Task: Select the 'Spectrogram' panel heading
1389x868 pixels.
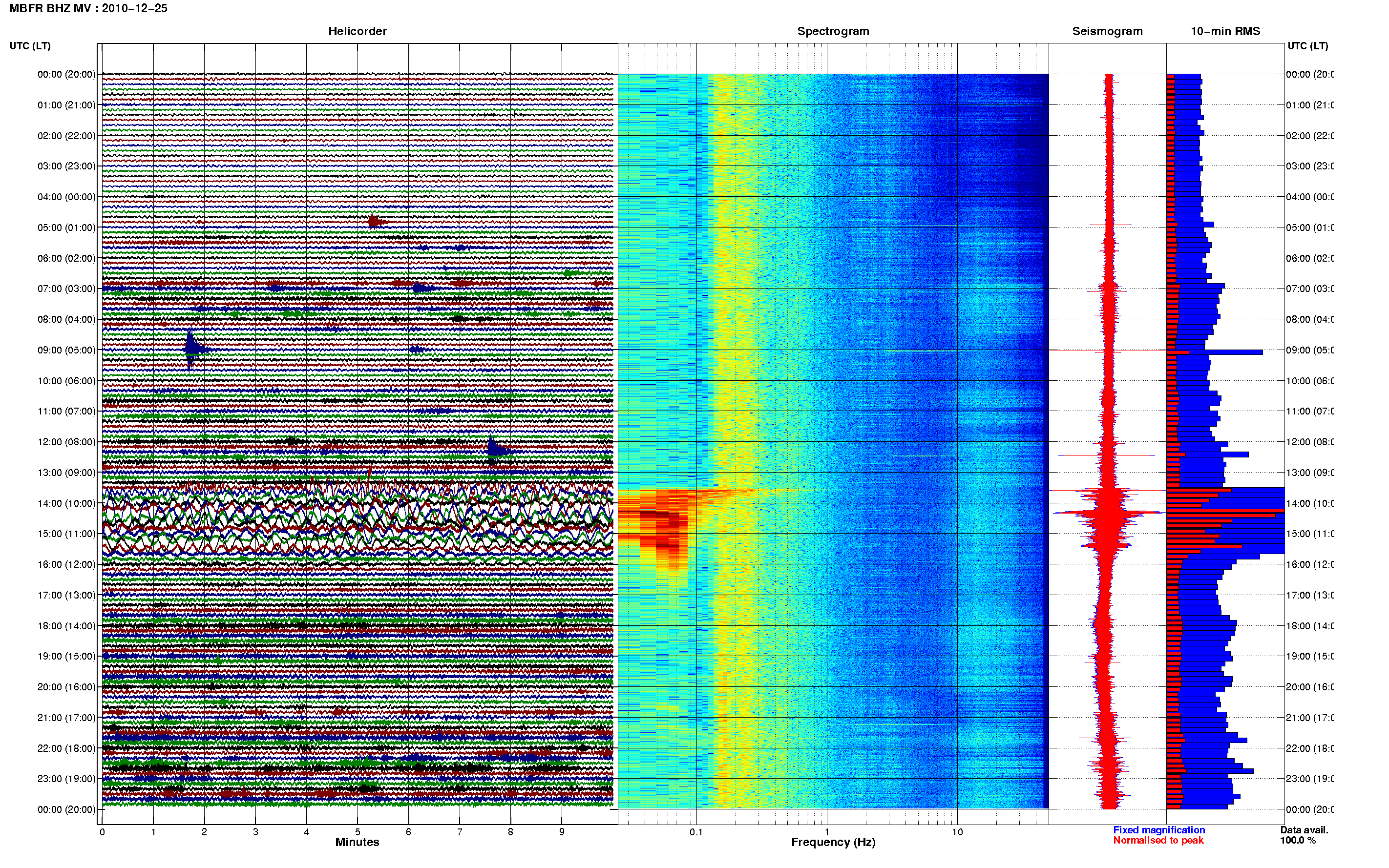Action: (833, 31)
